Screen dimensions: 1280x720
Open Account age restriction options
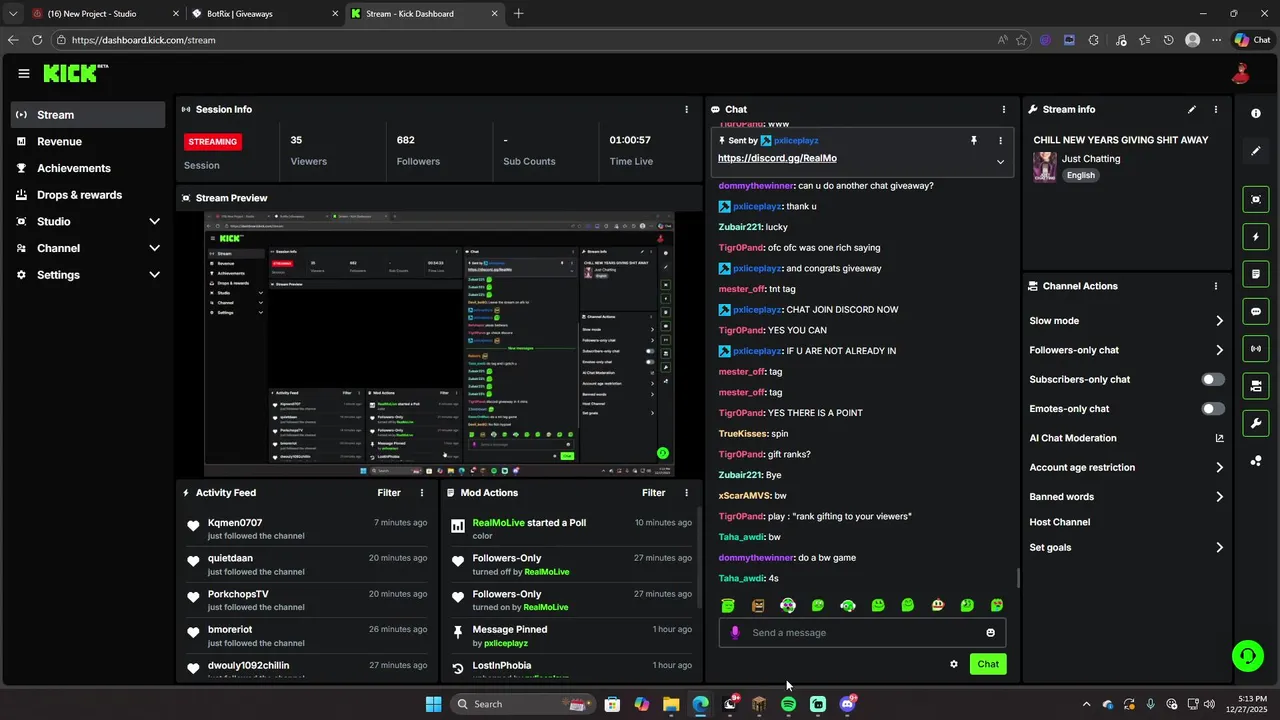1126,467
